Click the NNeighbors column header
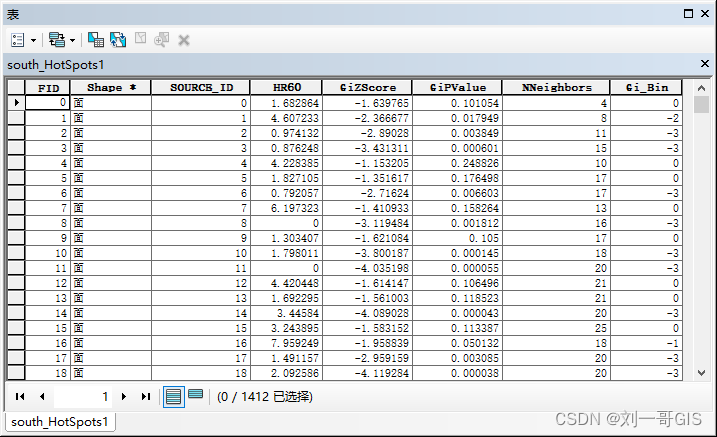The image size is (717, 437). click(x=556, y=88)
